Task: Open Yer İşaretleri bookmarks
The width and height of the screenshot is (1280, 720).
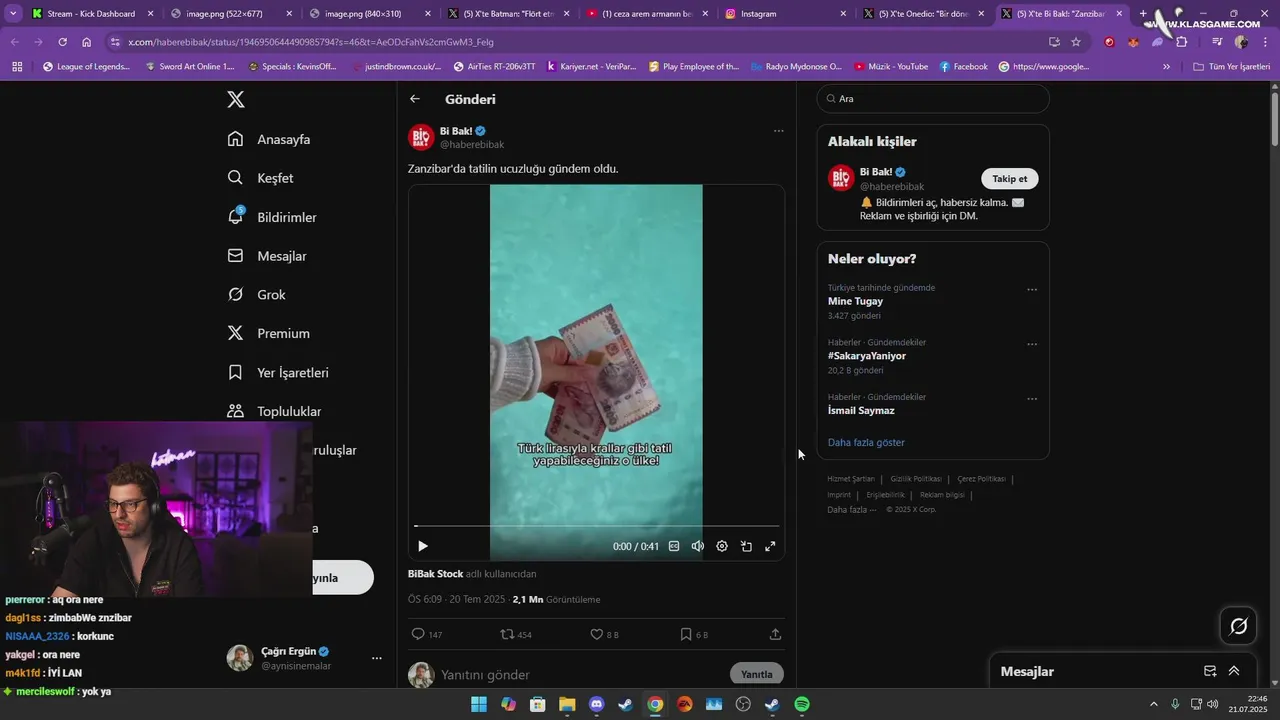Action: coord(278,372)
